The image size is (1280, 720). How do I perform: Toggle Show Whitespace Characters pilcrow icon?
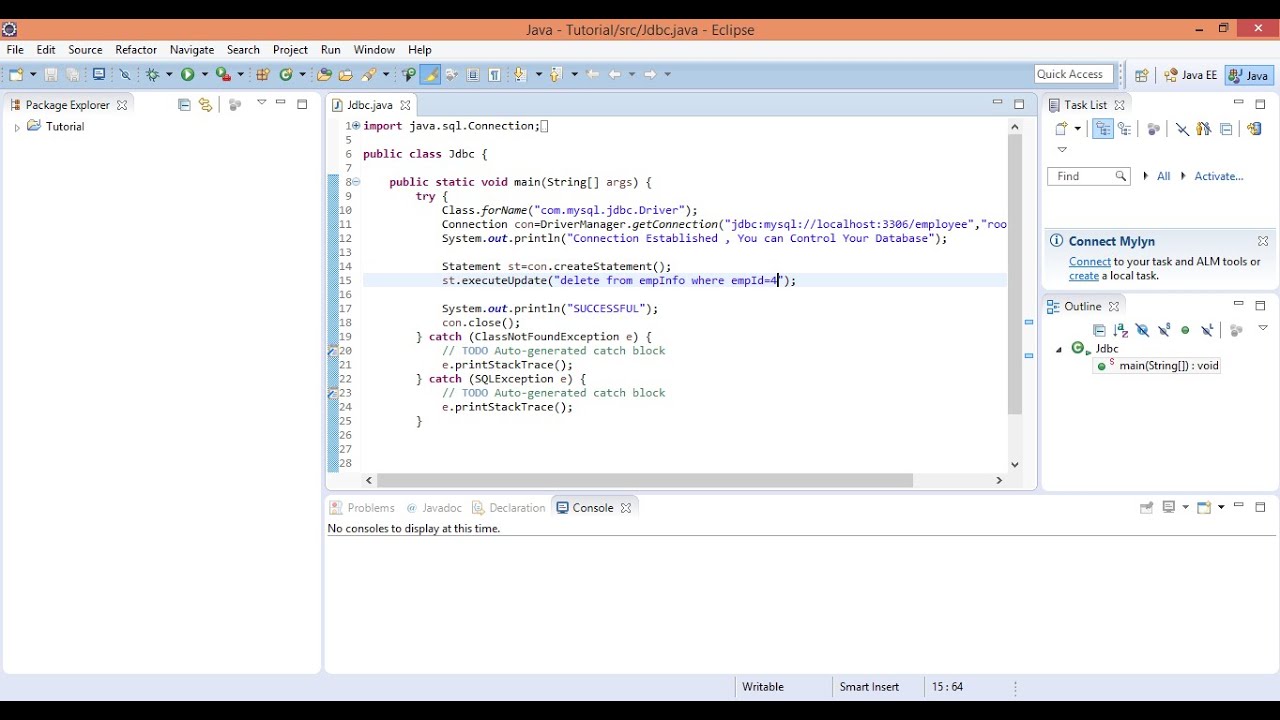pos(494,74)
